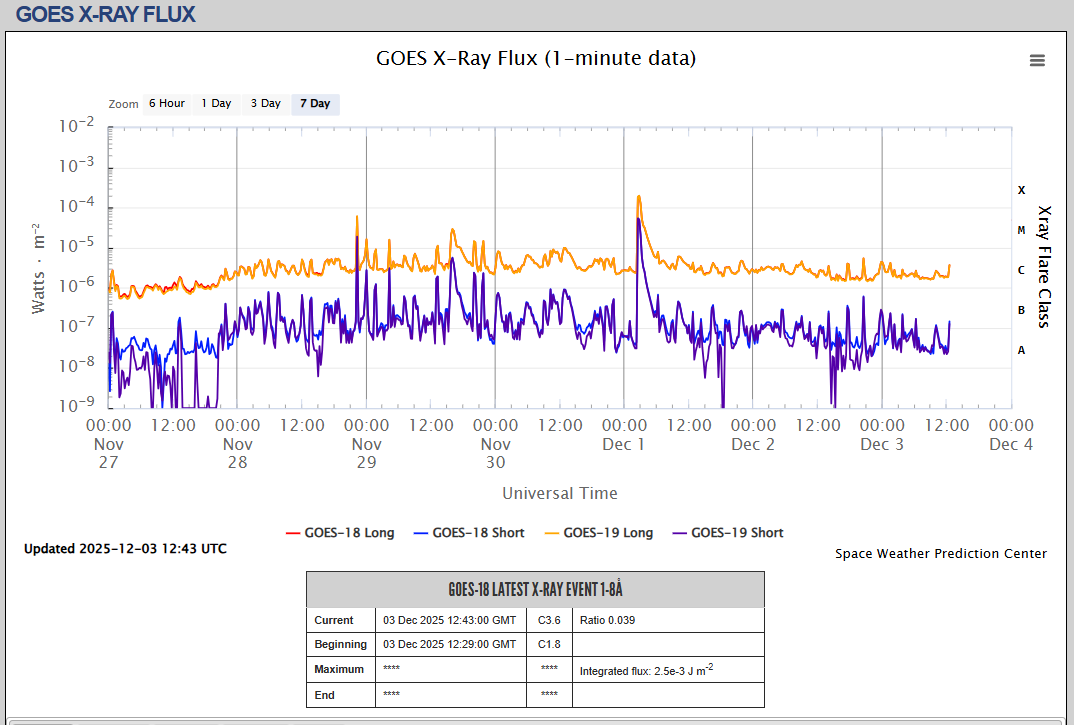Click the Dec 1 flare peak on chart
The width and height of the screenshot is (1074, 725).
[638, 197]
